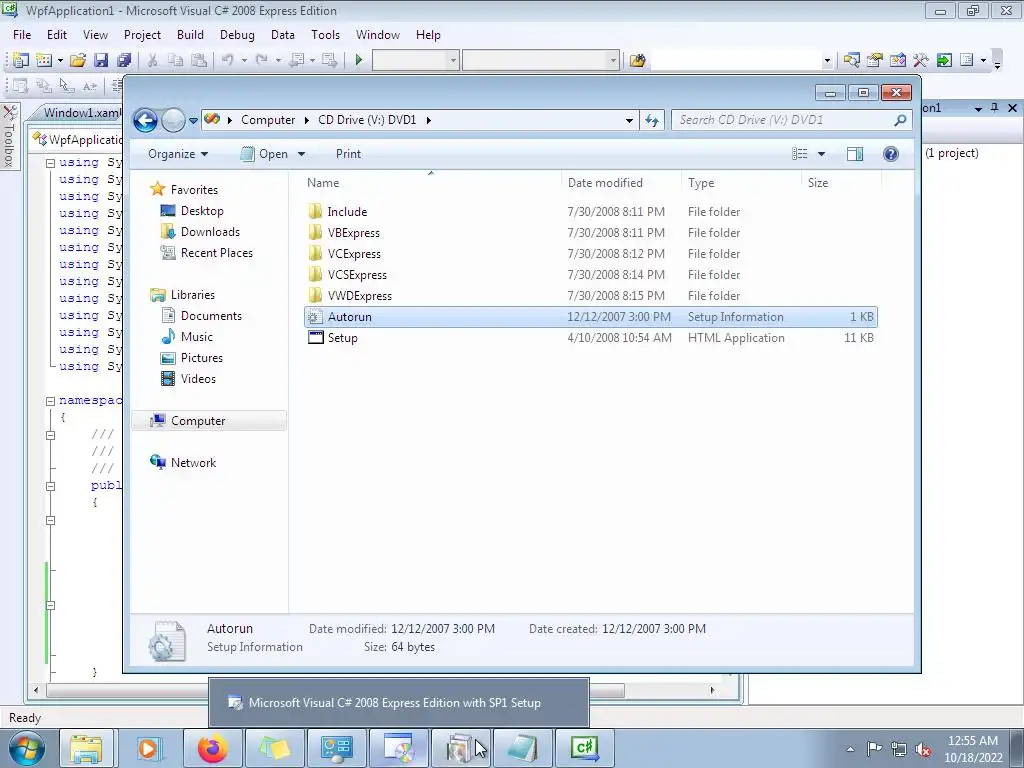
Task: Click the search magnifier in Explorer
Action: click(901, 120)
